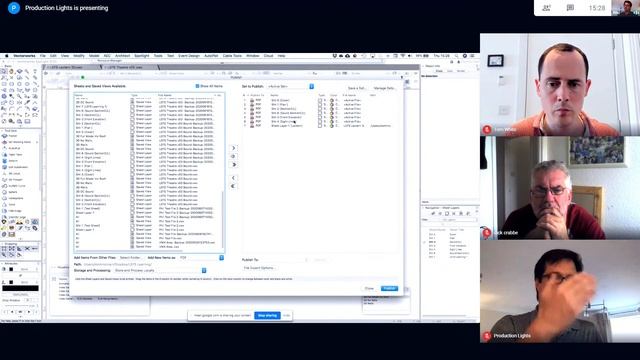Toggle the checkbox in the Sht-2 [Section] publish row
The width and height of the screenshot is (640, 360).
click(320, 109)
